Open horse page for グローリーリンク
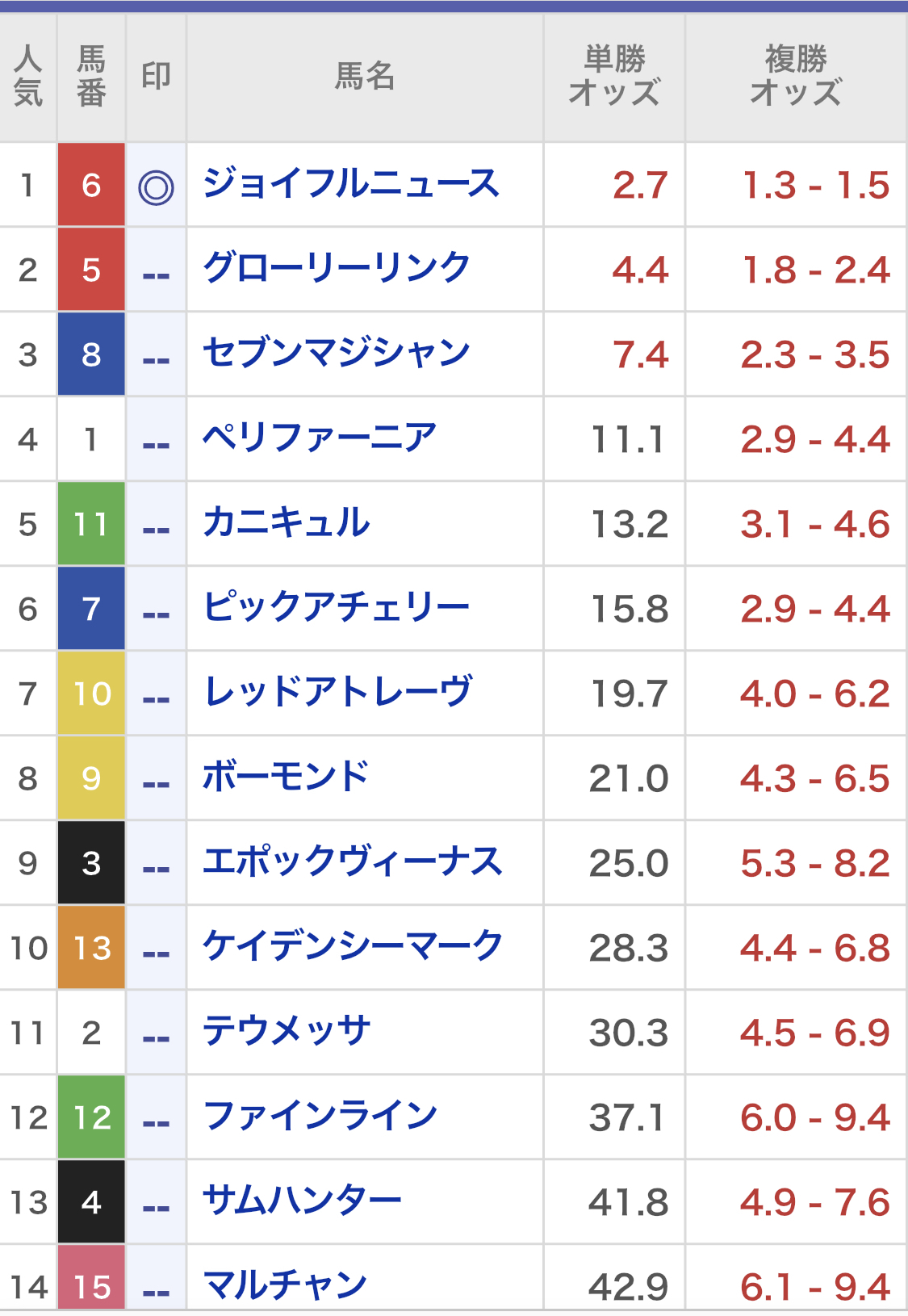 pyautogui.click(x=336, y=270)
